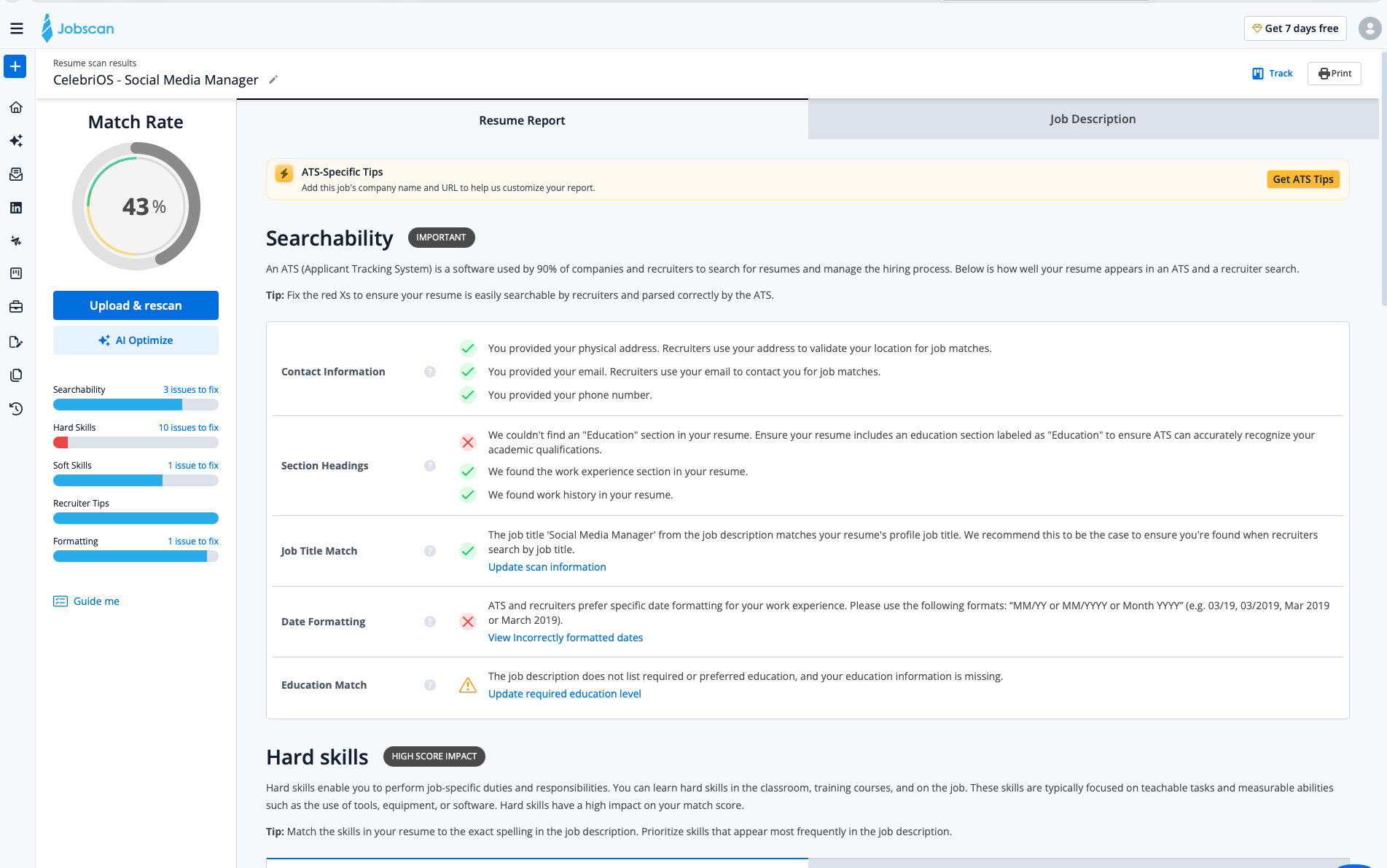Click the Upload & rescan button

136,305
